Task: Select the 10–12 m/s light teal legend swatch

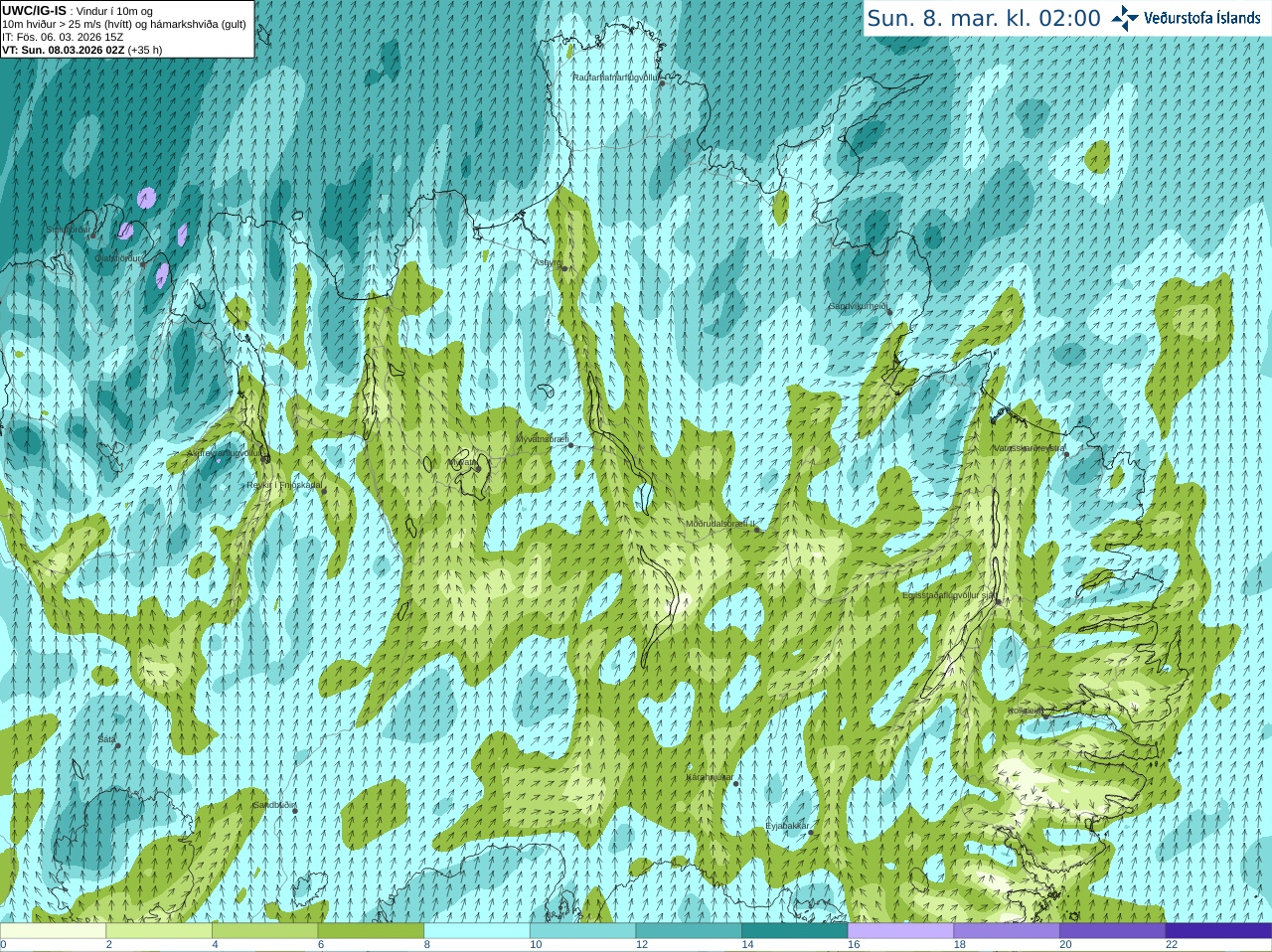Action: click(x=582, y=931)
